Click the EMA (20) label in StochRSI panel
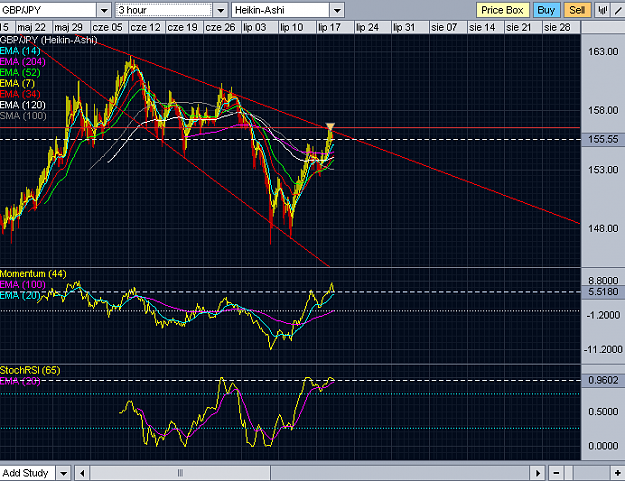 tap(20, 381)
